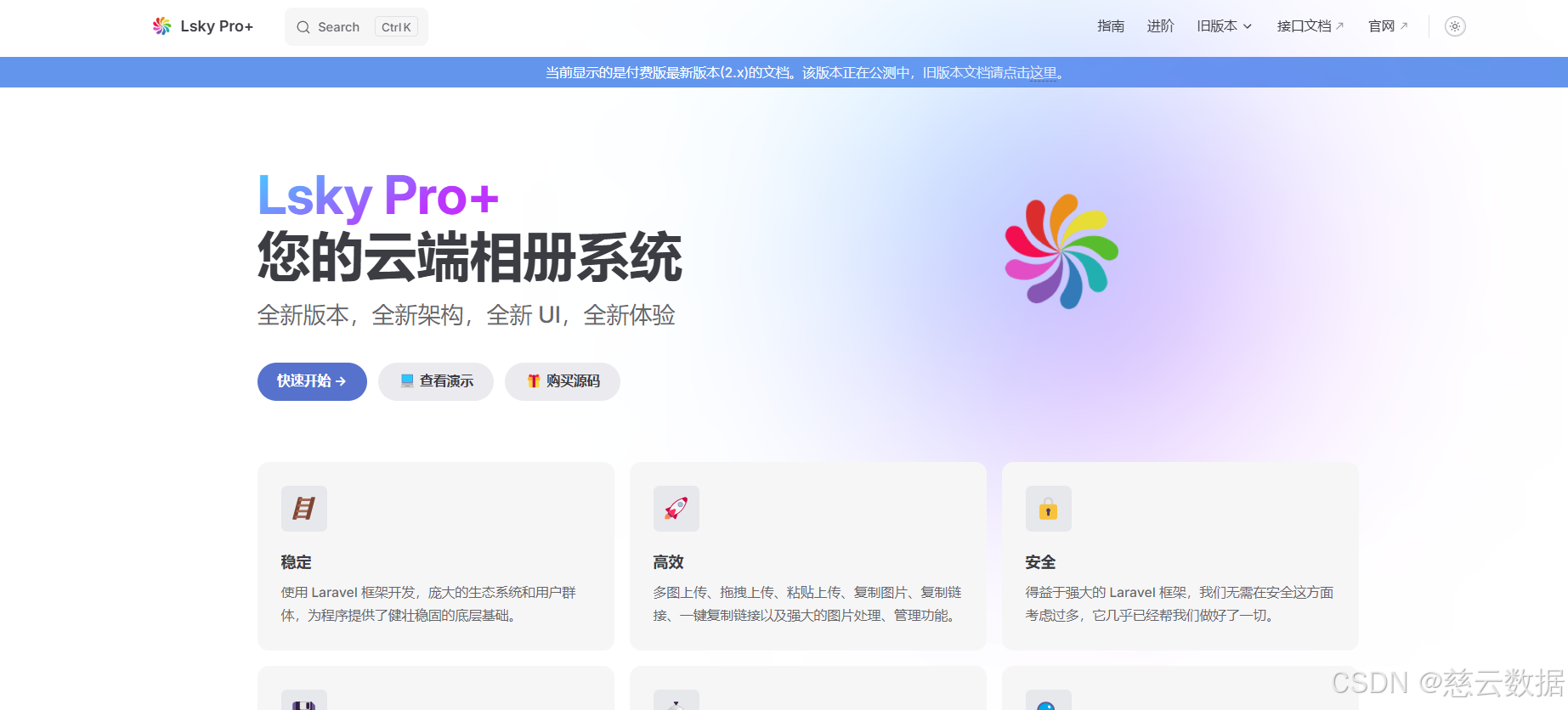Screen dimensions: 1568x710
Task: Click the 稳定 card title
Action: [x=297, y=562]
